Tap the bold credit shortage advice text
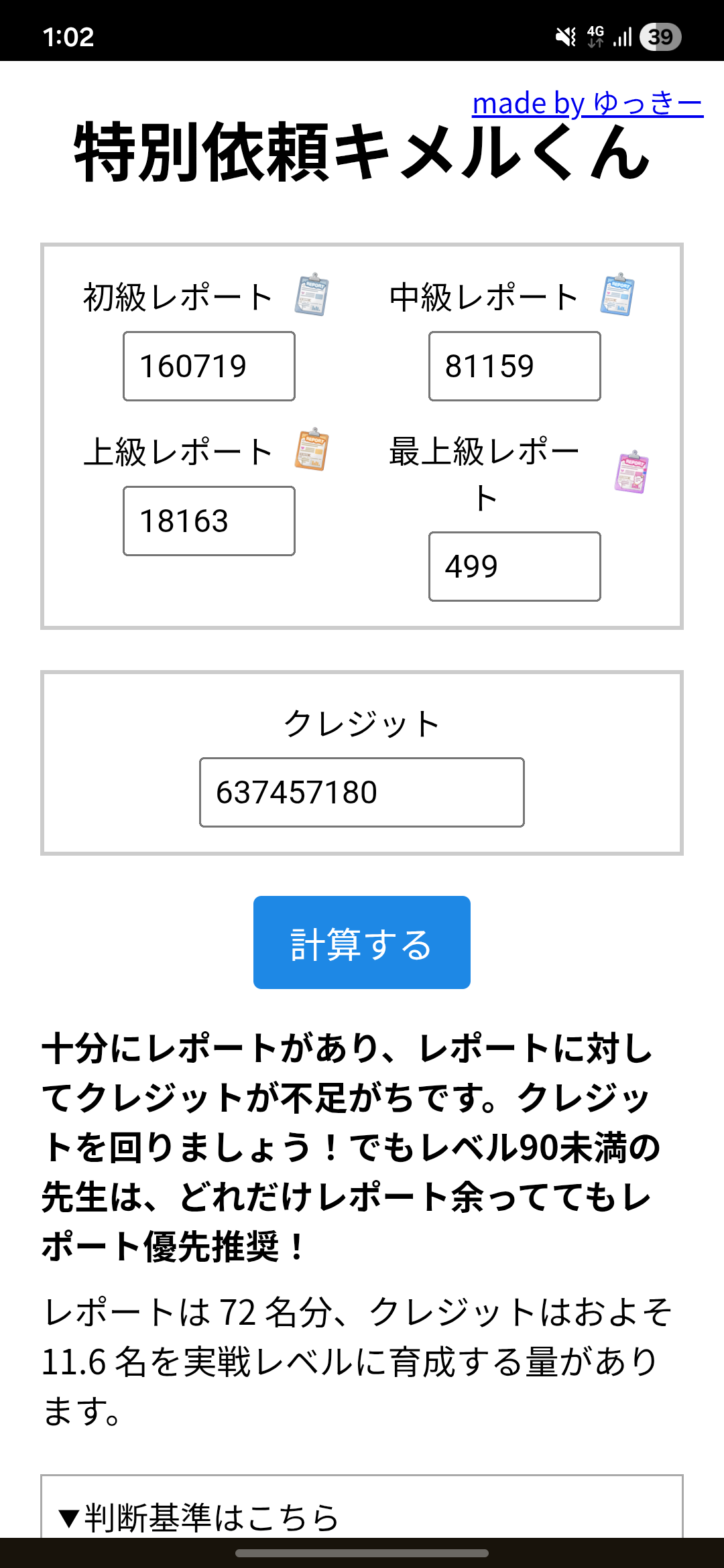Viewport: 724px width, 1568px height. click(x=349, y=1147)
